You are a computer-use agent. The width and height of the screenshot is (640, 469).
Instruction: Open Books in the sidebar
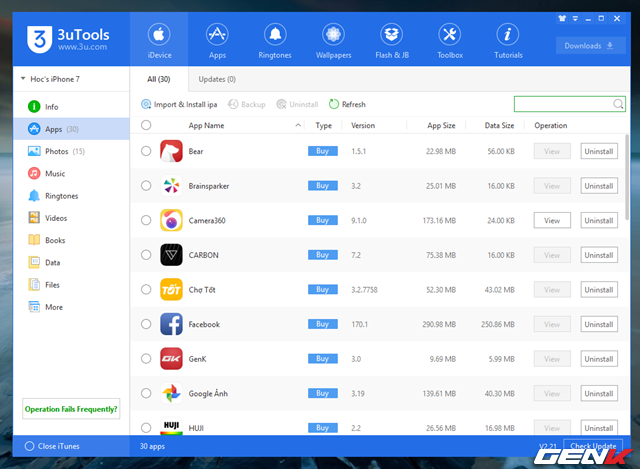tap(71, 240)
